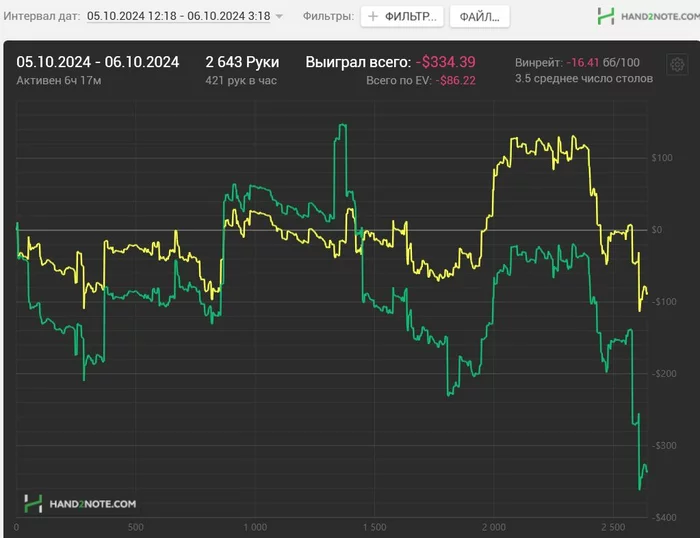Click the plus icon on the add filter button

tap(373, 17)
